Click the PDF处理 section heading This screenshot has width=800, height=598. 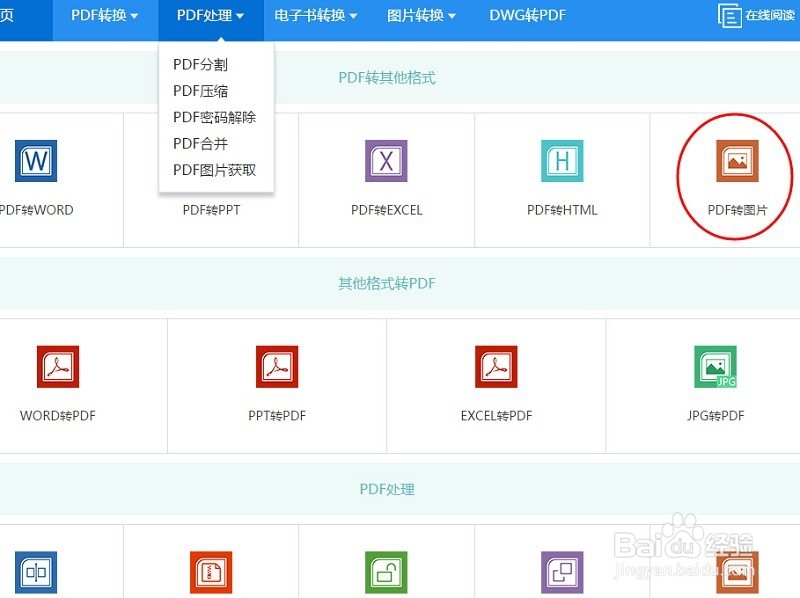coord(387,489)
